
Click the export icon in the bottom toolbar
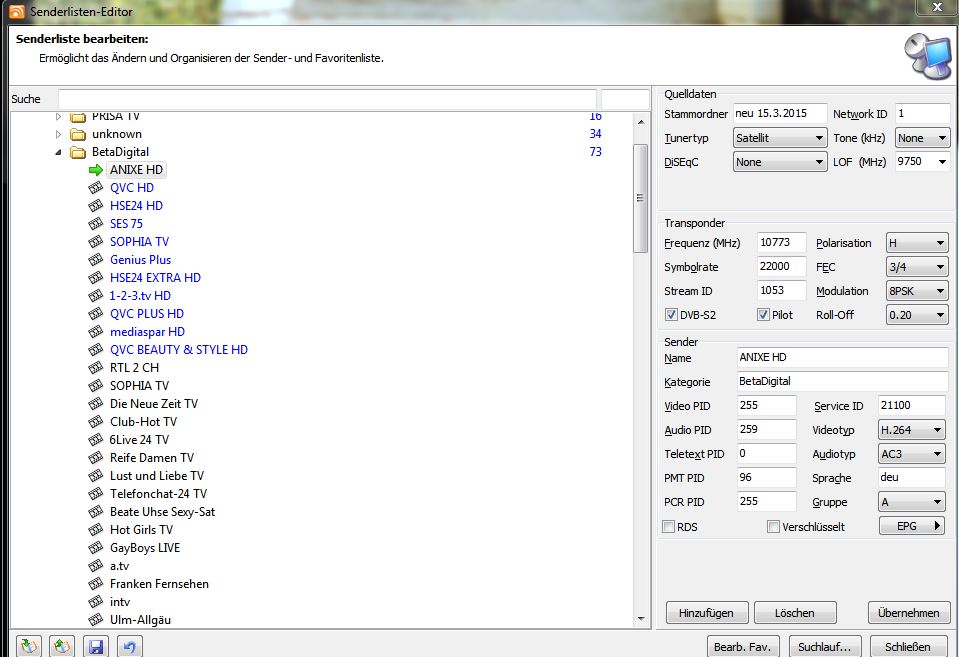pyautogui.click(x=62, y=646)
